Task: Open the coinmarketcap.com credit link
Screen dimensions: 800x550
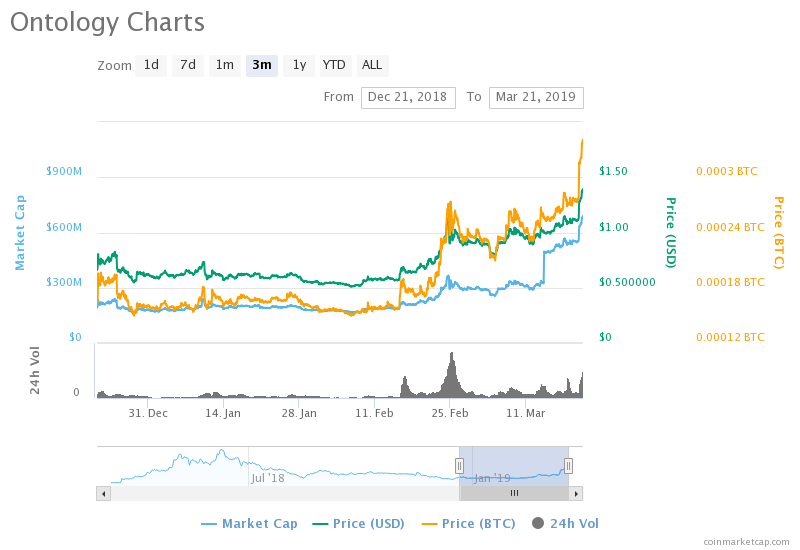Action: (x=746, y=541)
